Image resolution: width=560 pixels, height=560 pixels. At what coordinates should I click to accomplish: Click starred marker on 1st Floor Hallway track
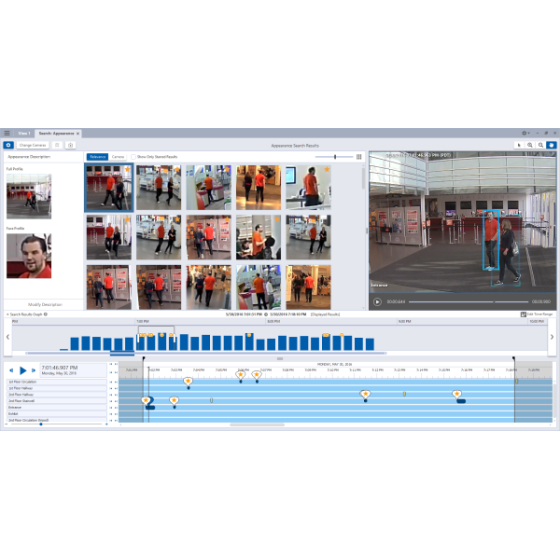click(188, 381)
